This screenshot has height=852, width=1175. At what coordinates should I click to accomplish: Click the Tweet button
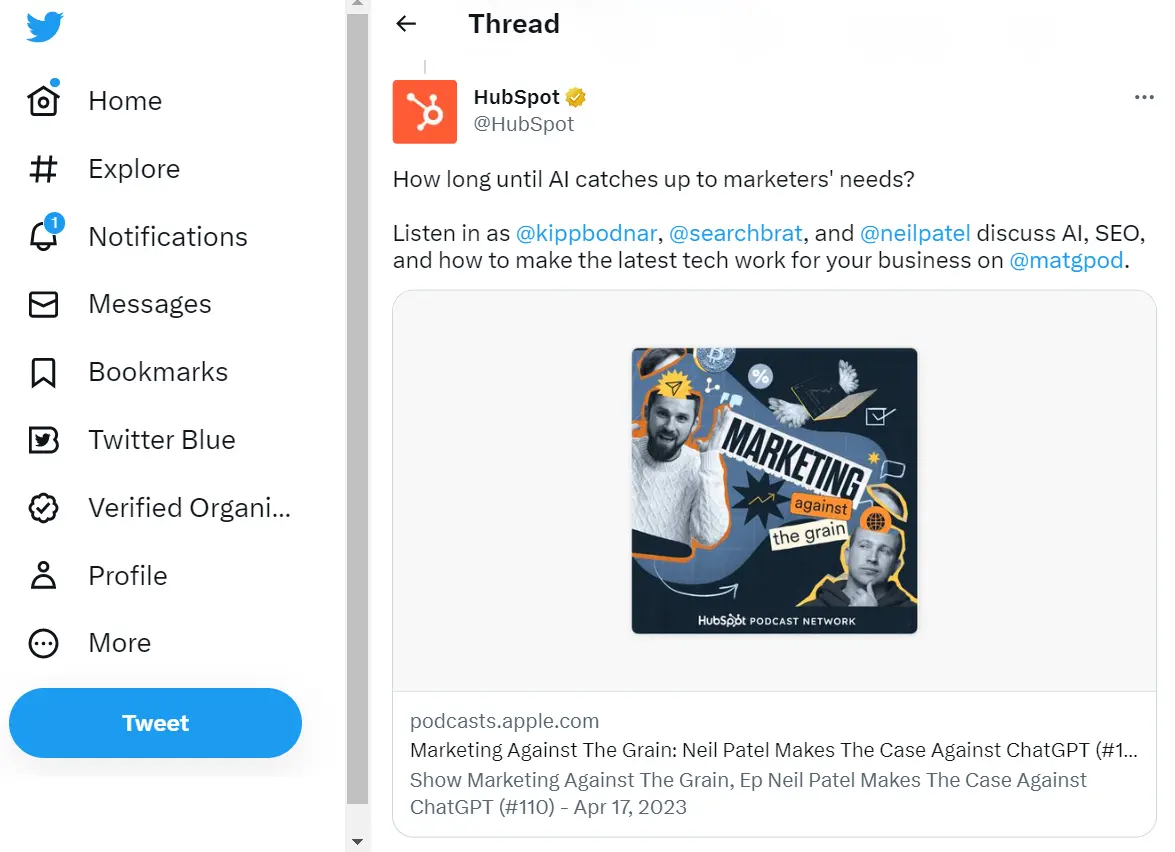(155, 722)
